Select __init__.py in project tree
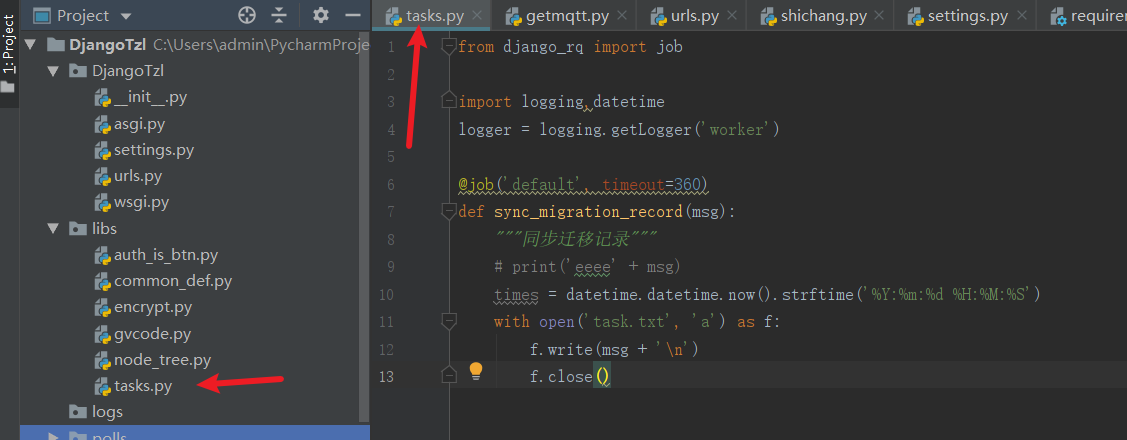Image resolution: width=1127 pixels, height=440 pixels. pyautogui.click(x=150, y=97)
